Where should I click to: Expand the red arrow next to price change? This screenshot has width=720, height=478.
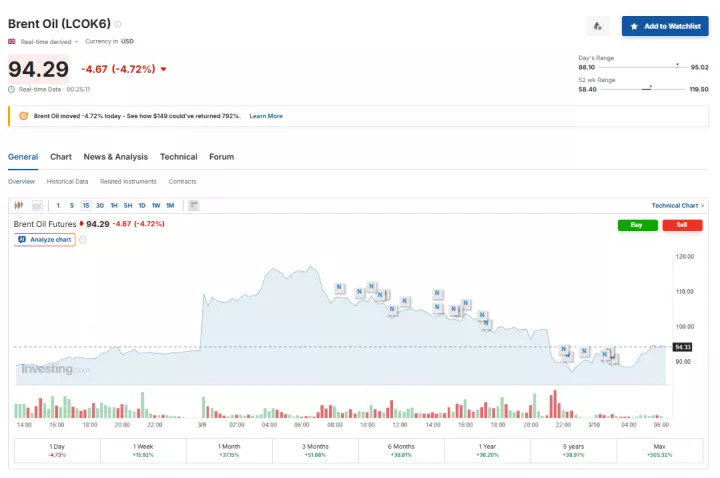coord(163,69)
